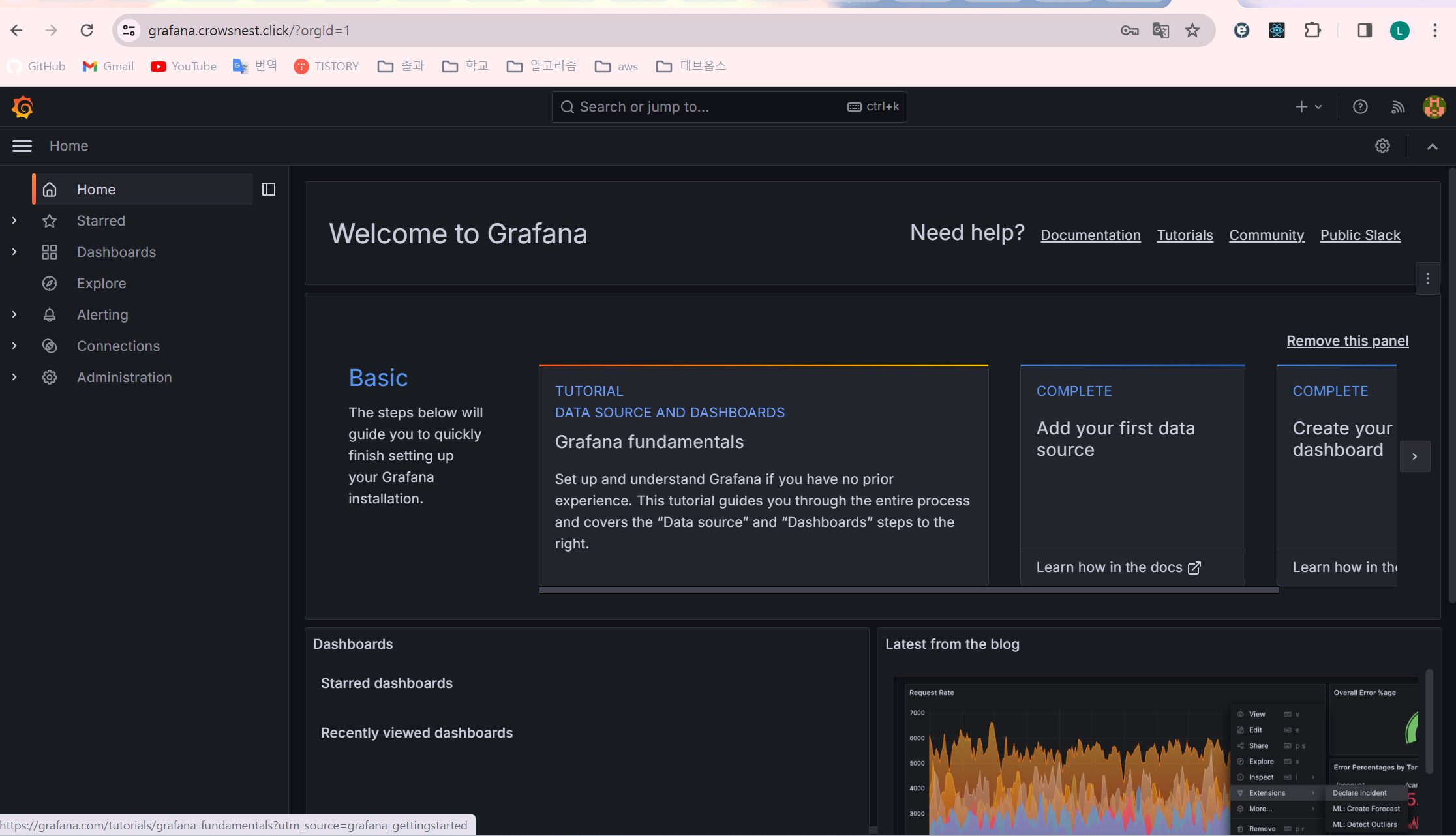Open the Documentation help link
1456x836 pixels.
pyautogui.click(x=1090, y=235)
